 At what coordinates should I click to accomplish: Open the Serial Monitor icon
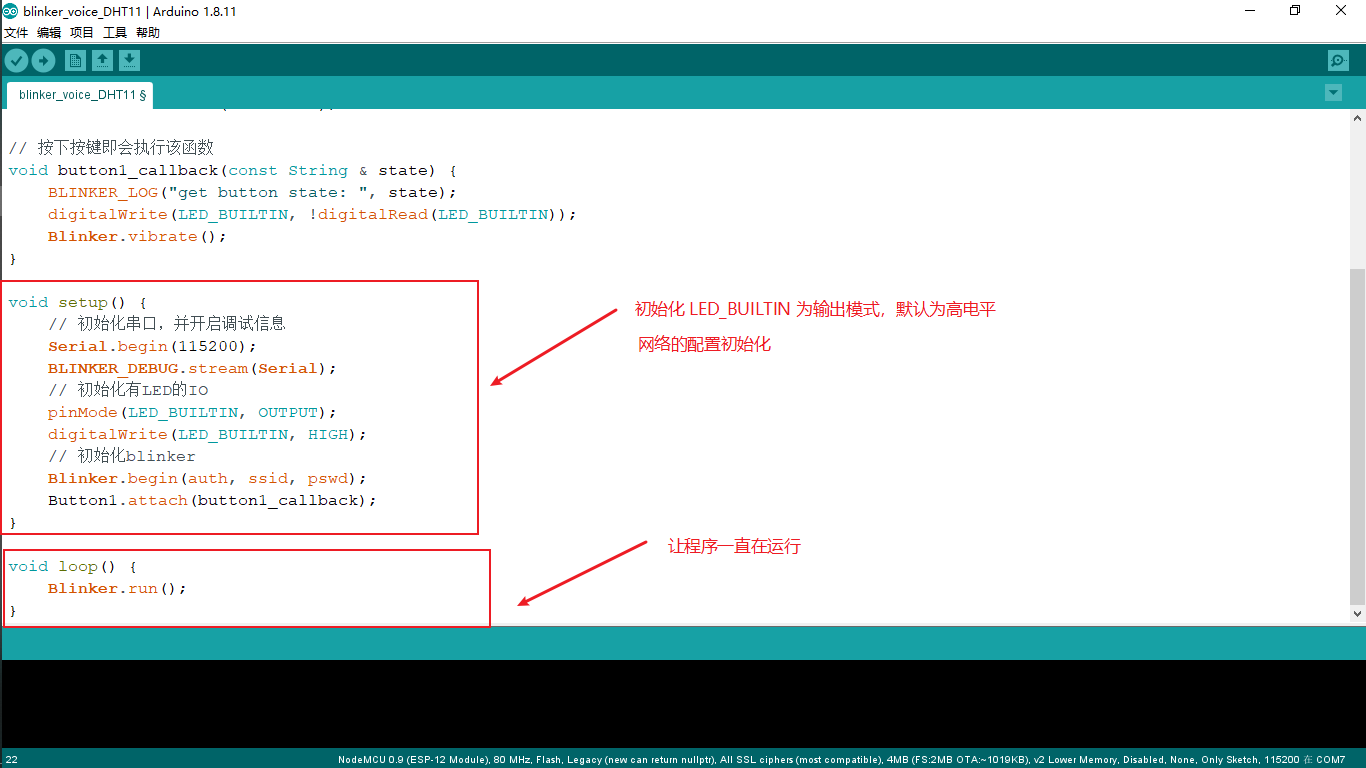[x=1337, y=60]
